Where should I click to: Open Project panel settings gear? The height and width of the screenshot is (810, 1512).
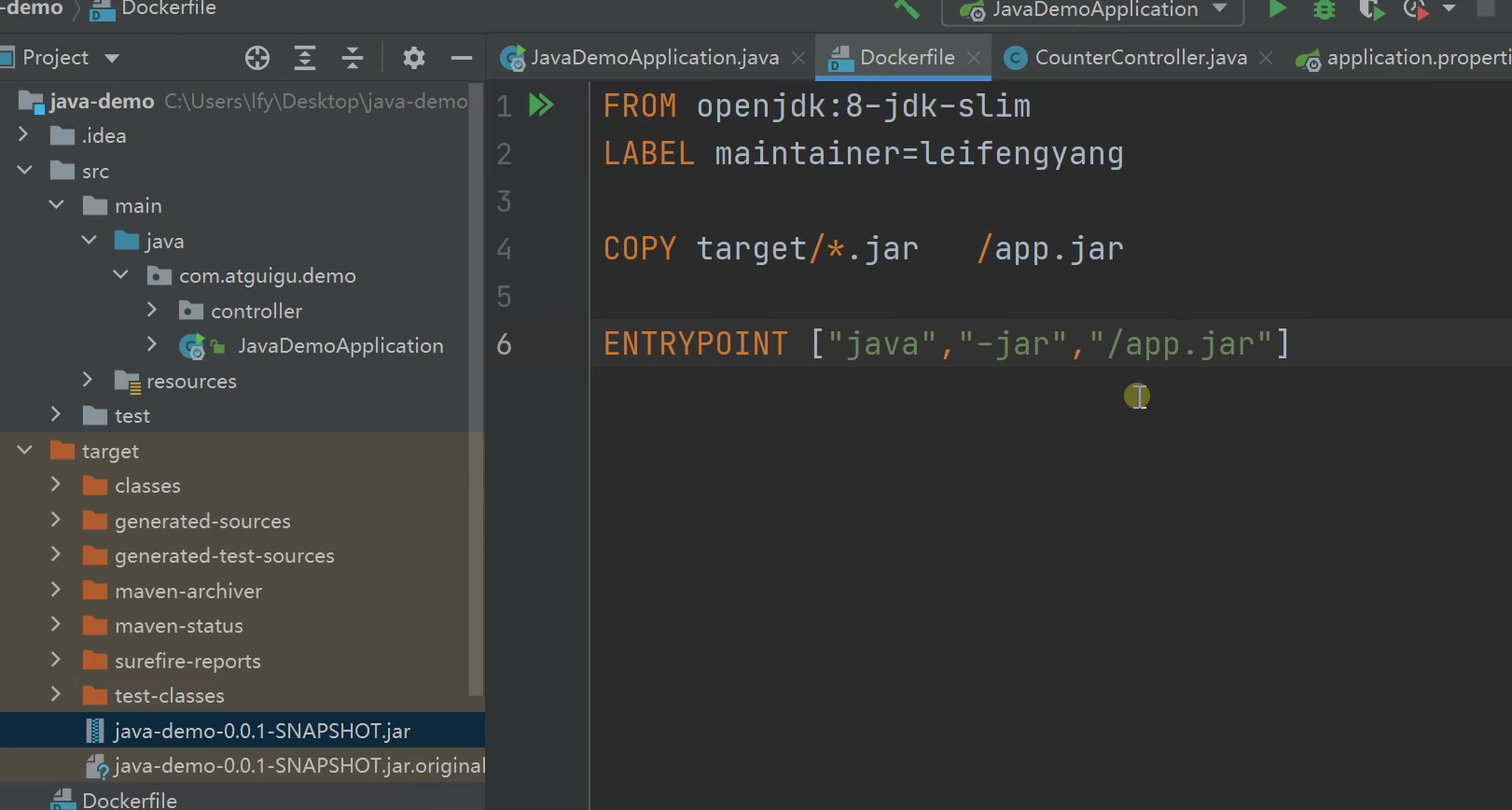point(414,58)
